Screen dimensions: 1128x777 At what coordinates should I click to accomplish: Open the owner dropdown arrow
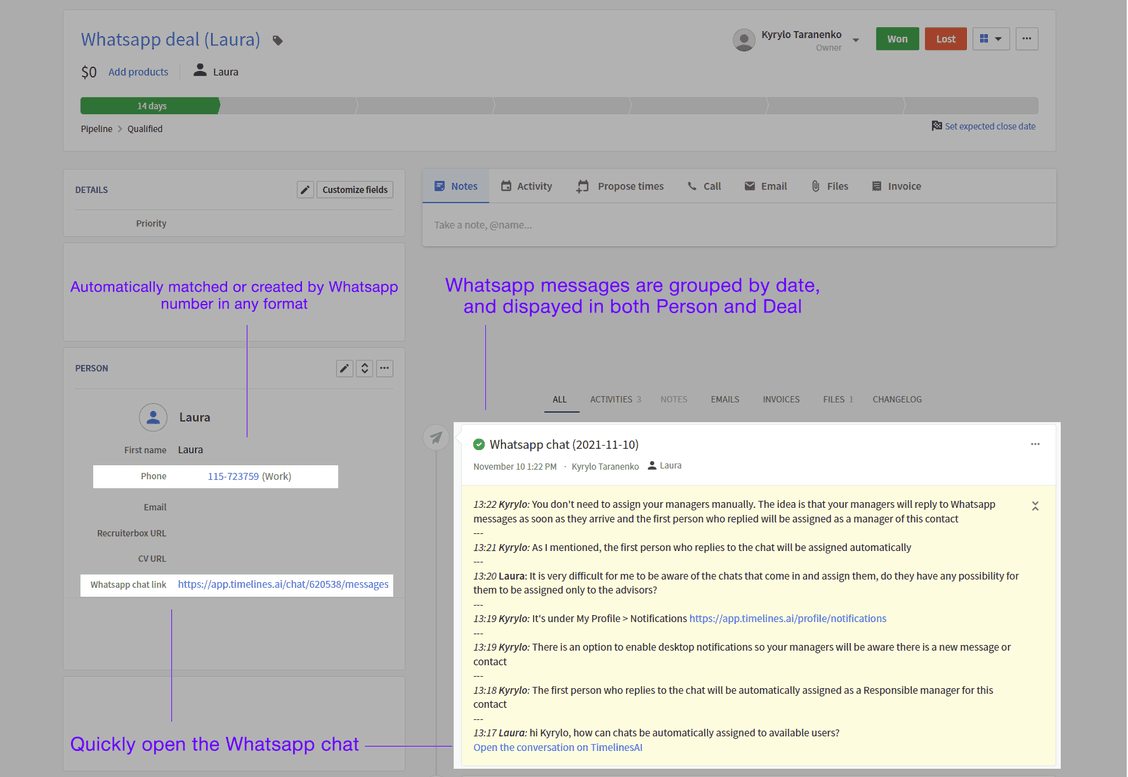(x=856, y=40)
